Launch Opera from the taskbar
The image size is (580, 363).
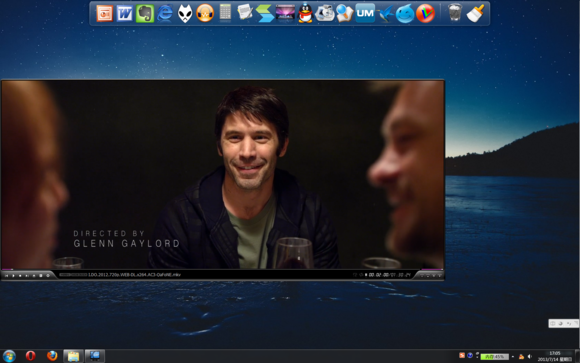(x=31, y=356)
